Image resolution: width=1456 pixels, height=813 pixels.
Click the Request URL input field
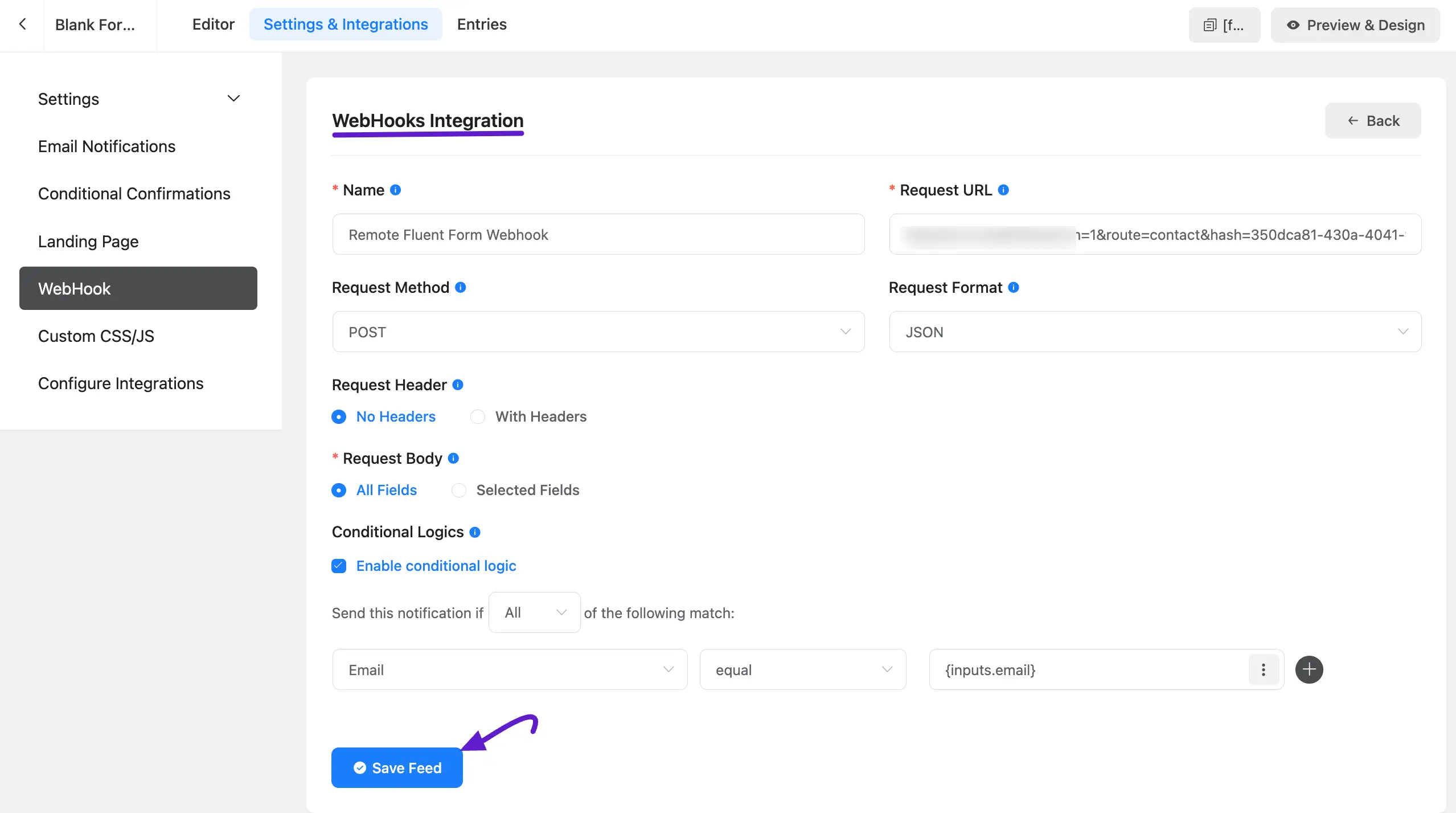[1155, 234]
